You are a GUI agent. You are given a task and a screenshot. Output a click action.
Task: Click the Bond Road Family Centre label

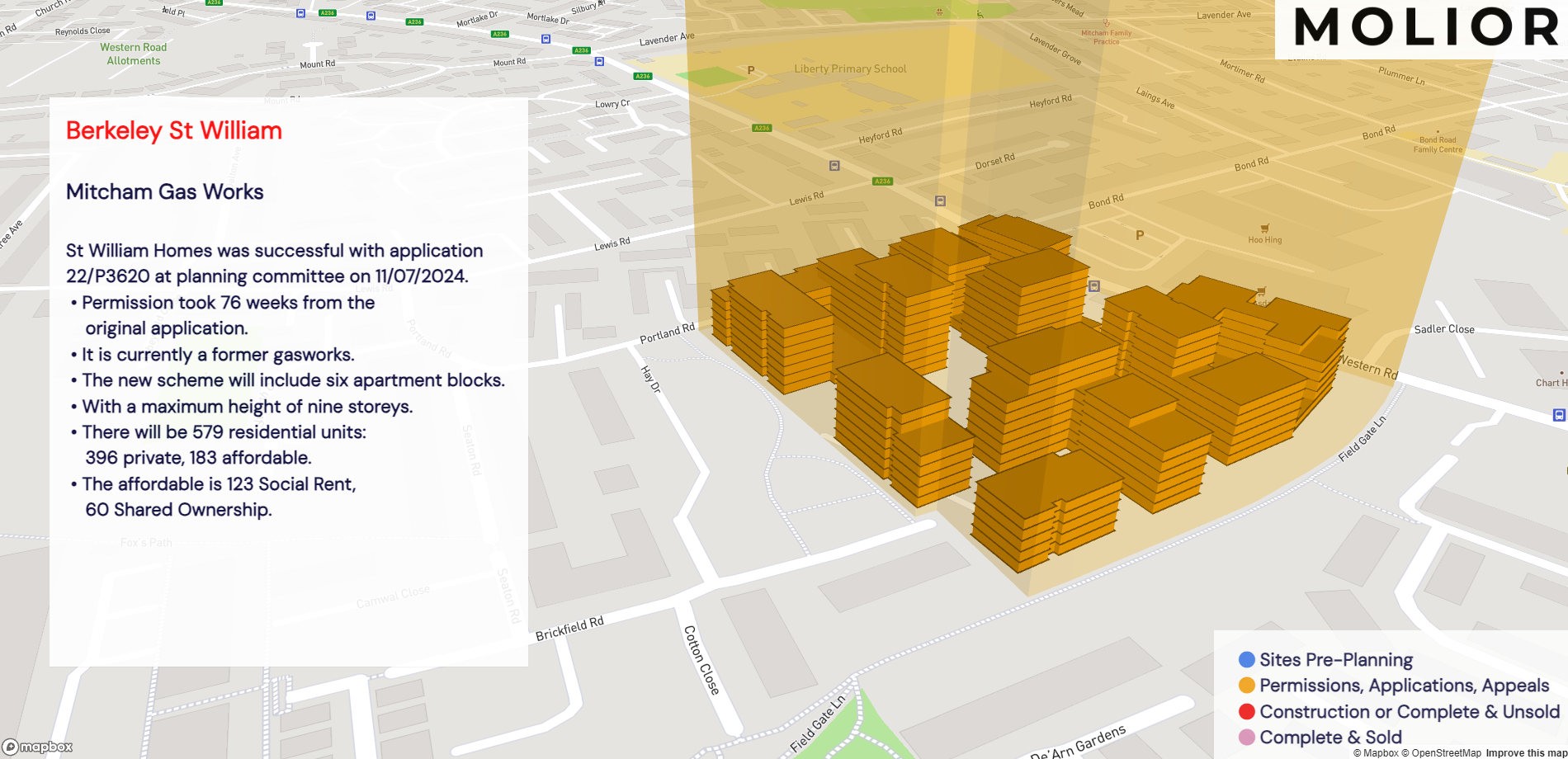(x=1438, y=145)
